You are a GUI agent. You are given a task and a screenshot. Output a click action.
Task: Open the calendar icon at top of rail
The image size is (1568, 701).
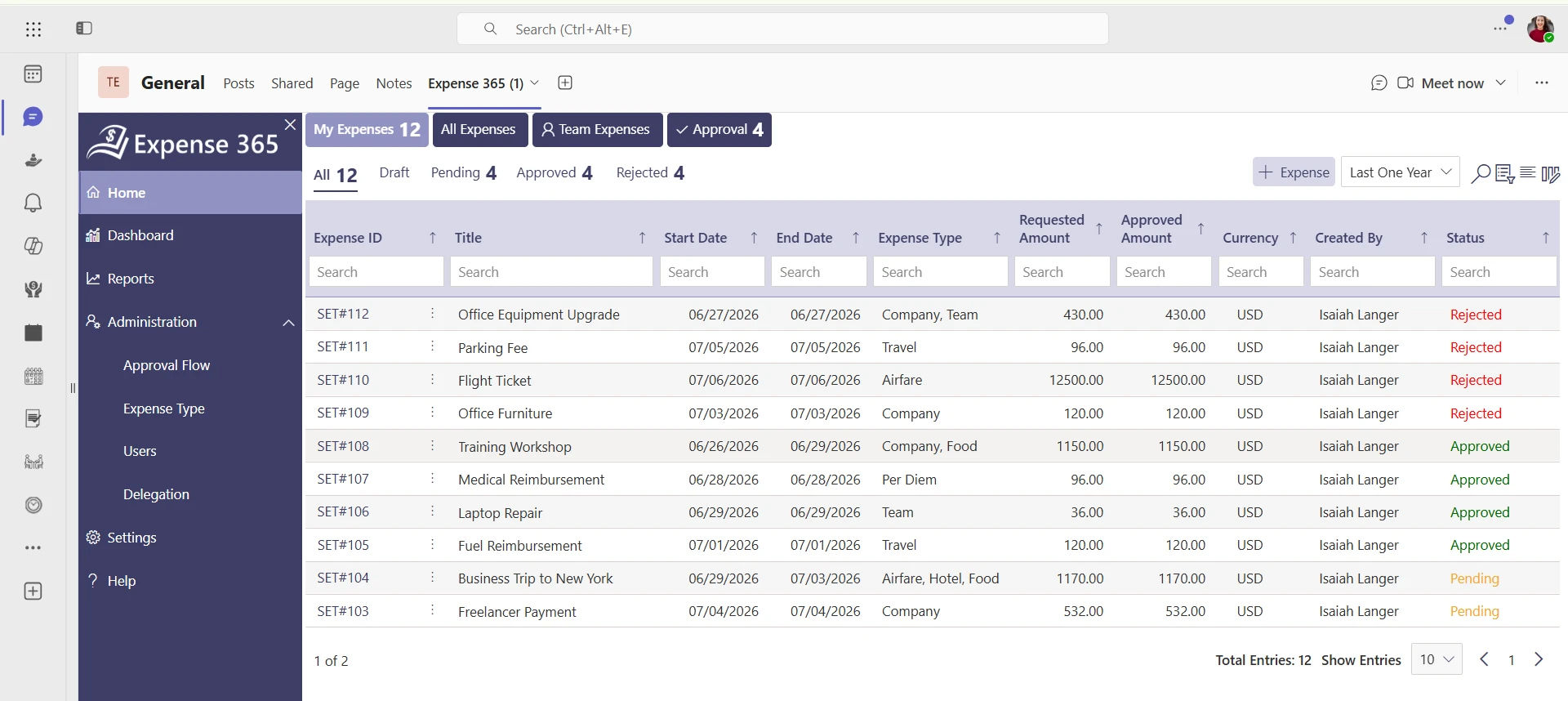click(x=33, y=74)
